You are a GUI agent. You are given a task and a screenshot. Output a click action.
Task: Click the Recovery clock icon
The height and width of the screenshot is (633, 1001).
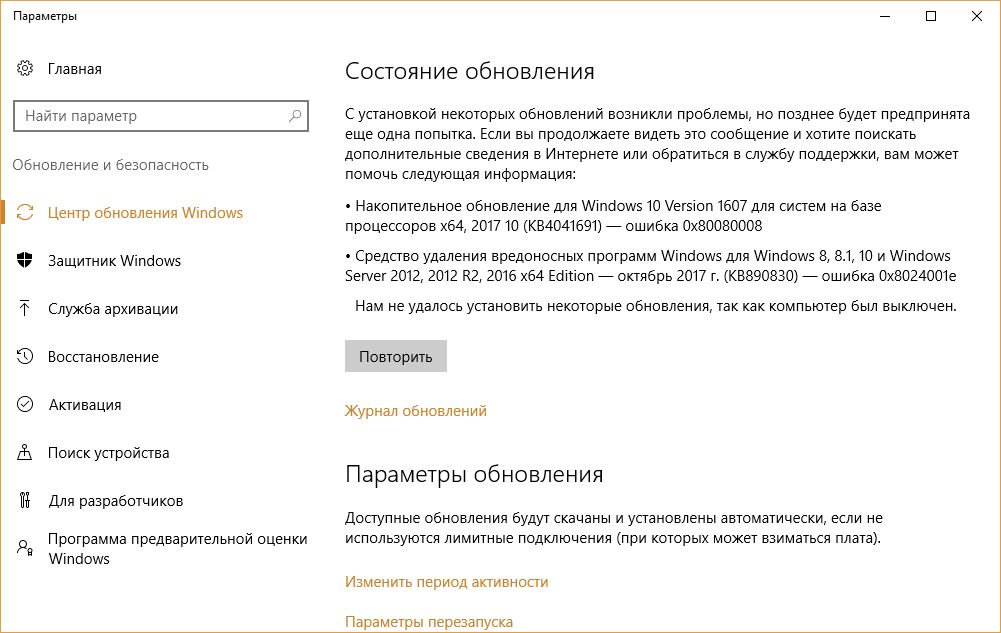click(x=25, y=357)
